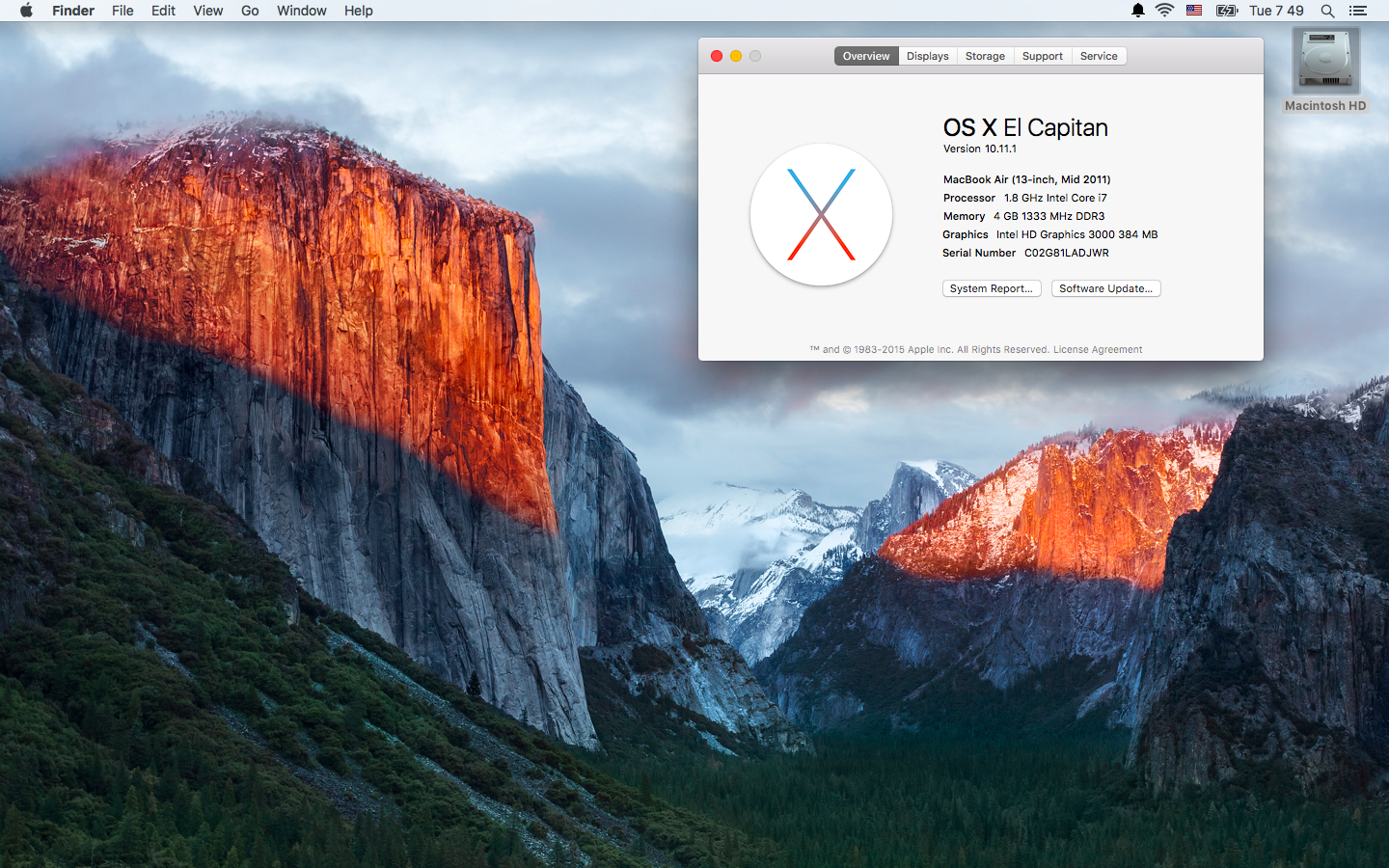Click the Version 10.11.1 text
The image size is (1389, 868).
pos(980,149)
